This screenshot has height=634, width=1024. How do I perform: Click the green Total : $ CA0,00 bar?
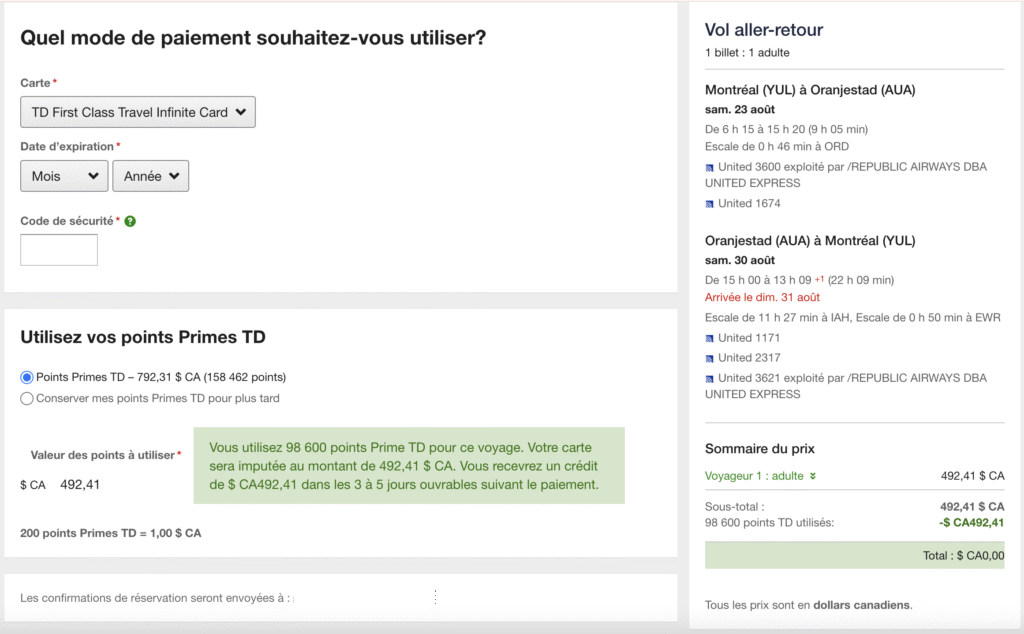pyautogui.click(x=854, y=556)
